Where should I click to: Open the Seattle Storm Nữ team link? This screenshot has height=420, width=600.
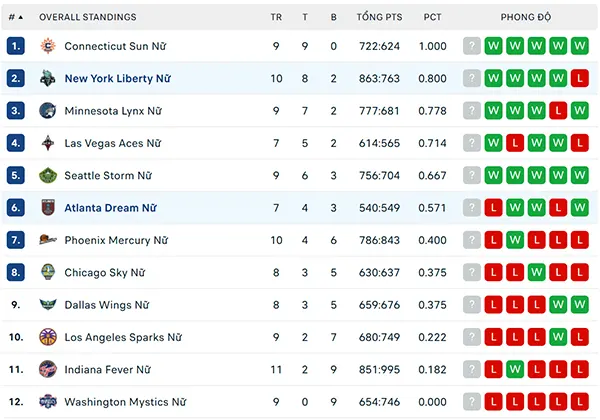coord(108,176)
